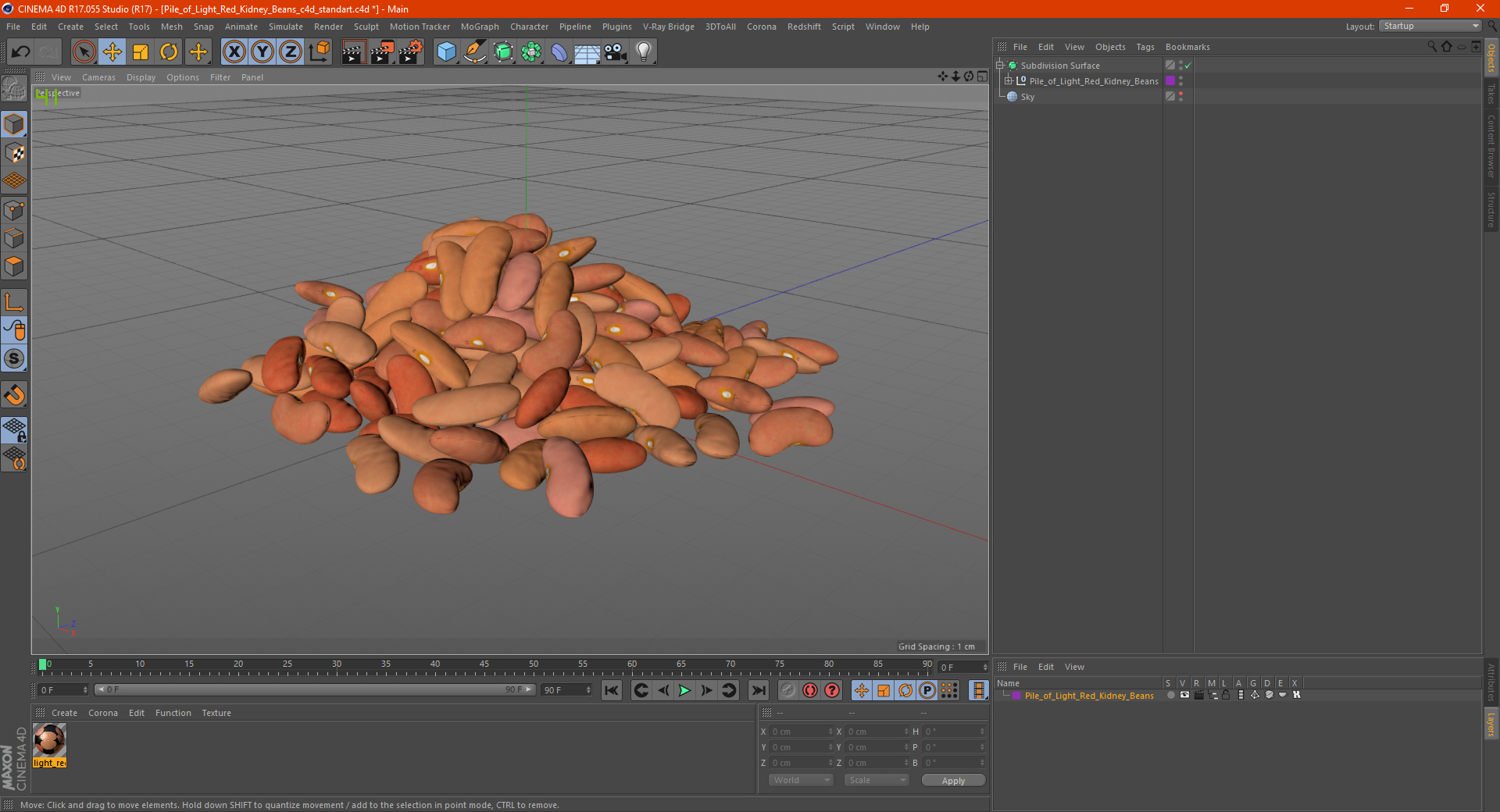Screen dimensions: 1500x812
Task: Open Edit Render Settings icon
Action: [x=411, y=52]
